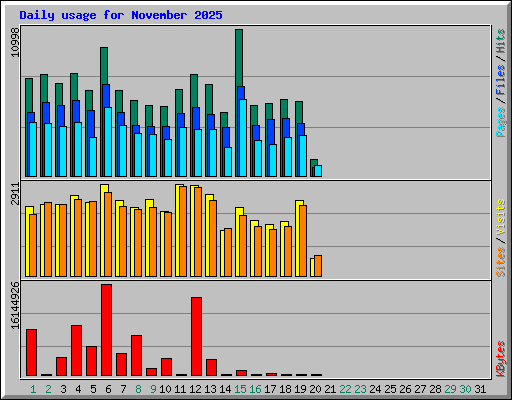The image size is (512, 400).
Task: Click the green day label 30
Action: click(x=465, y=389)
